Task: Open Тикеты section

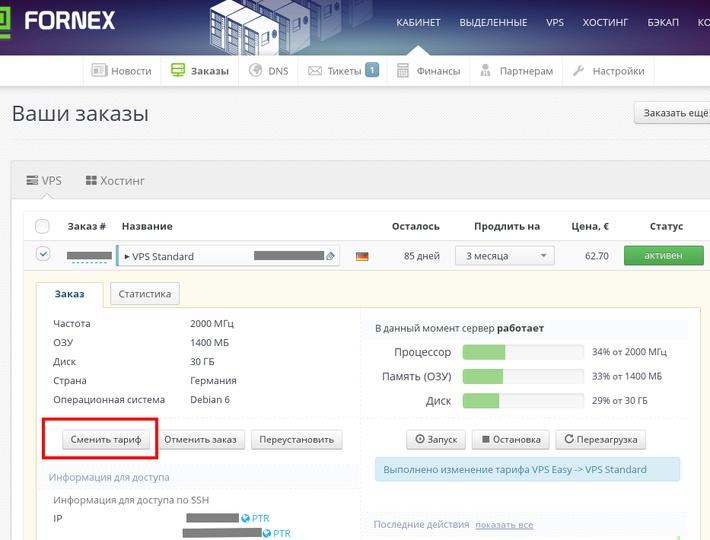Action: (x=343, y=71)
